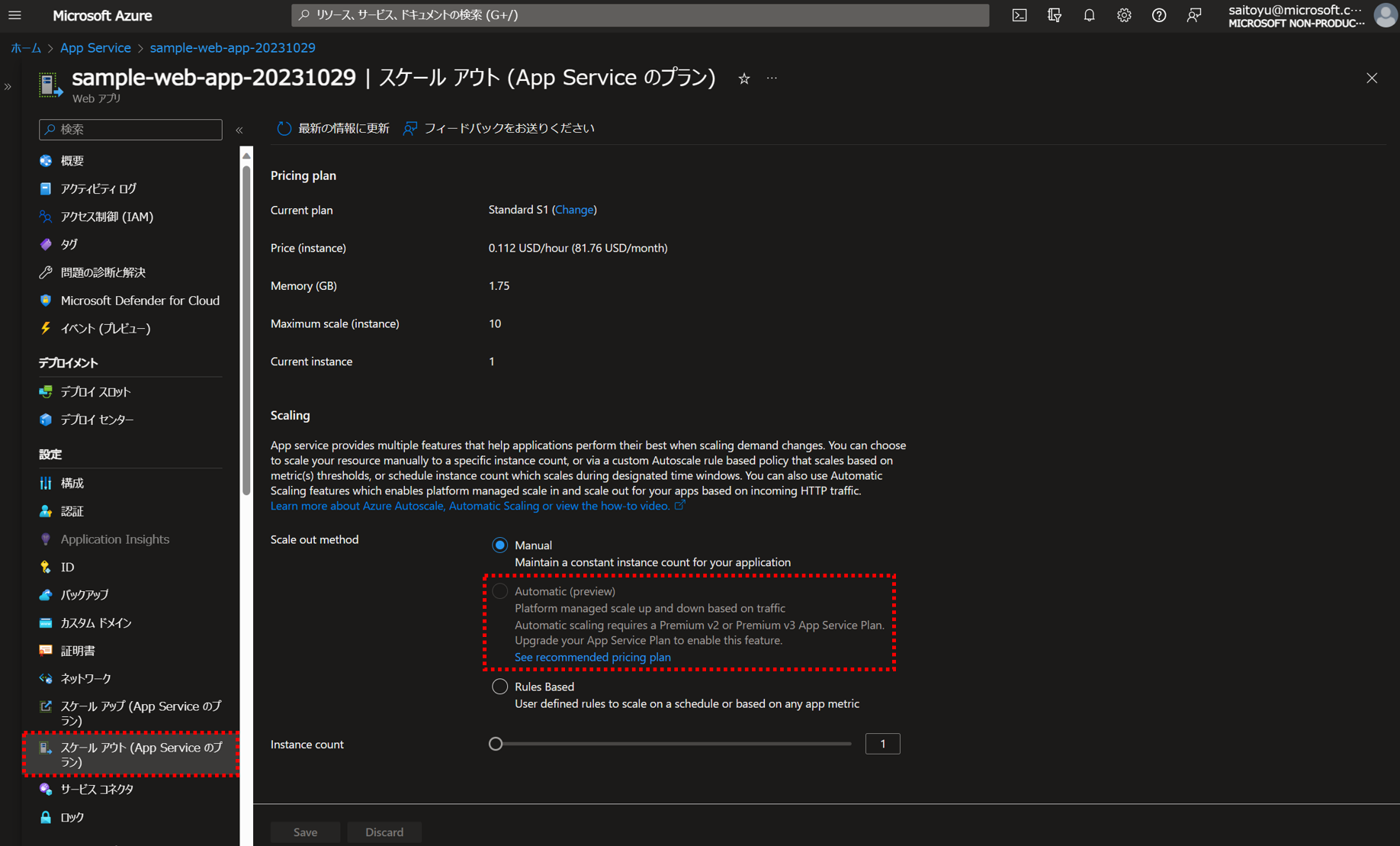Click the Discard button
Image resolution: width=1400 pixels, height=846 pixels.
384,832
